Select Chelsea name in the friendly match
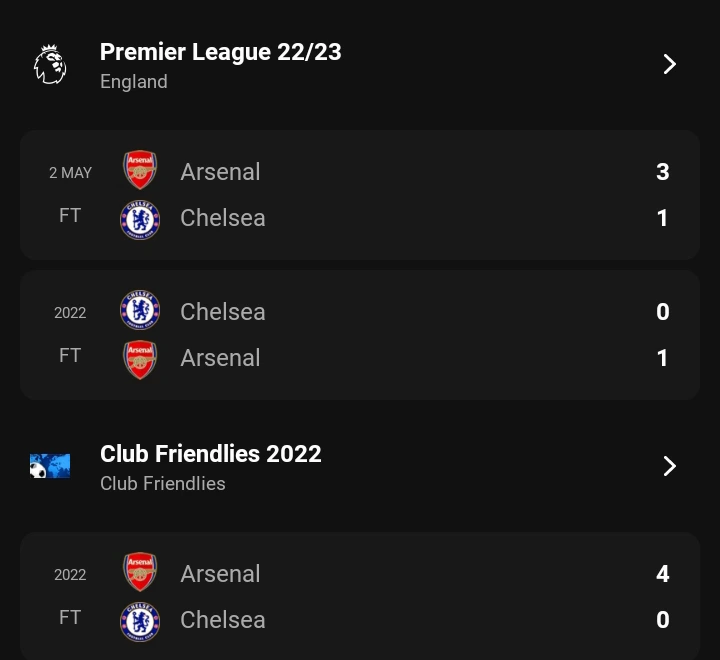The height and width of the screenshot is (660, 720). [x=223, y=620]
